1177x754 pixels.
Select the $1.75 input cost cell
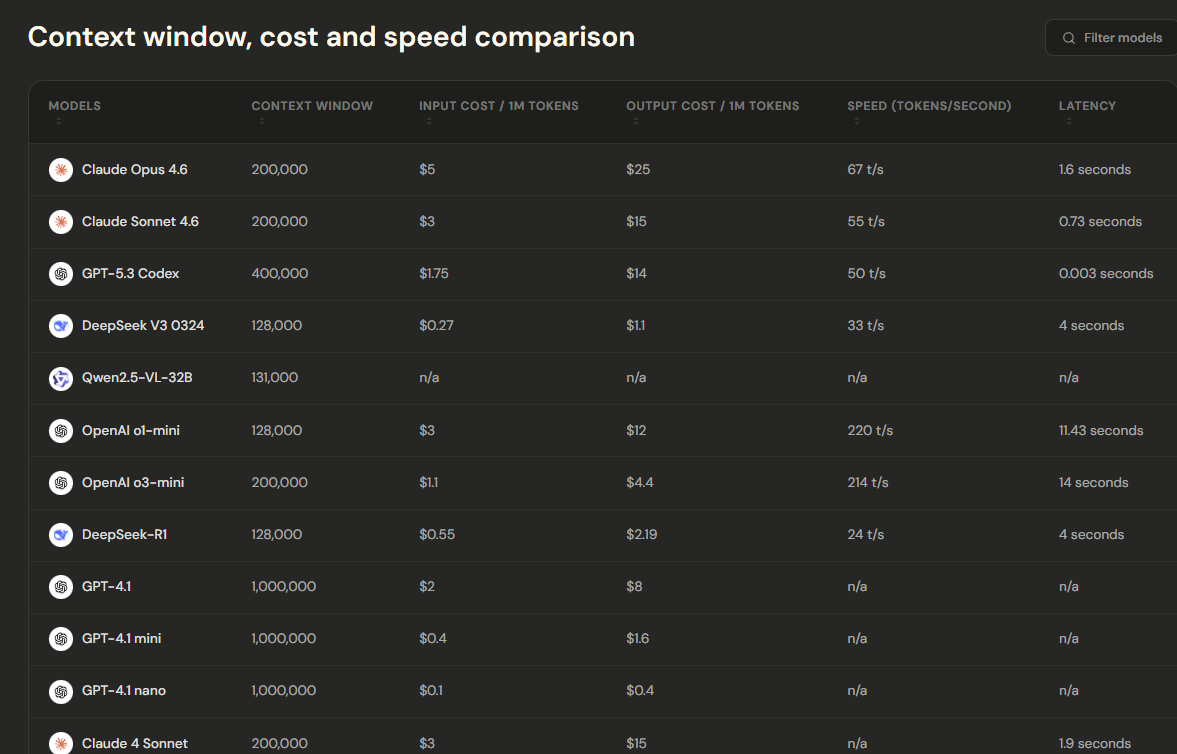434,273
